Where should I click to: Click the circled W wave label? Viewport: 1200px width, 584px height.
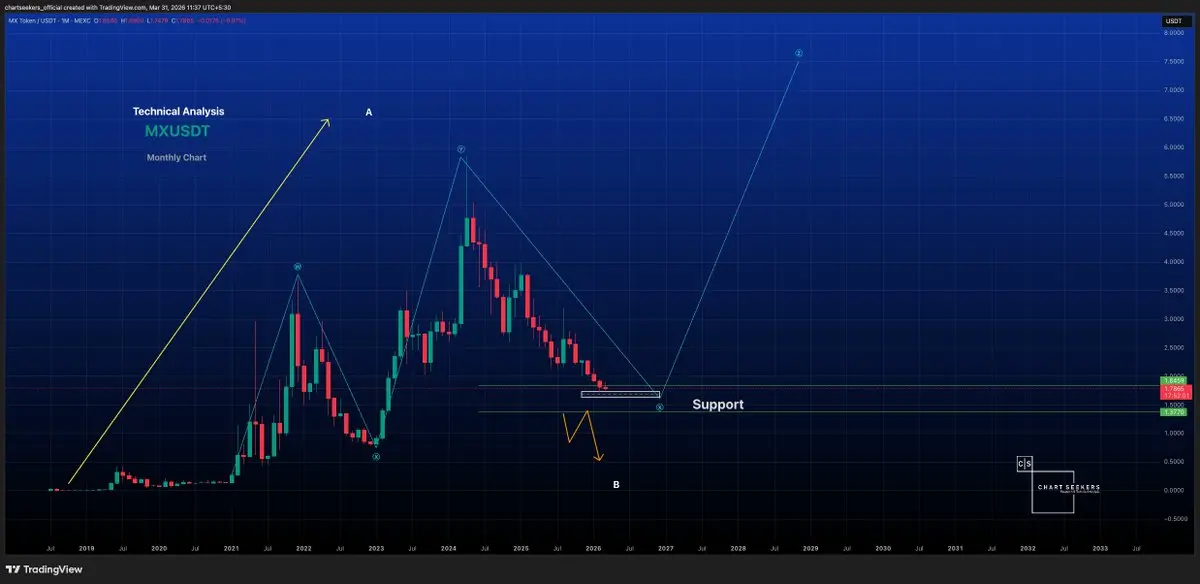point(298,267)
